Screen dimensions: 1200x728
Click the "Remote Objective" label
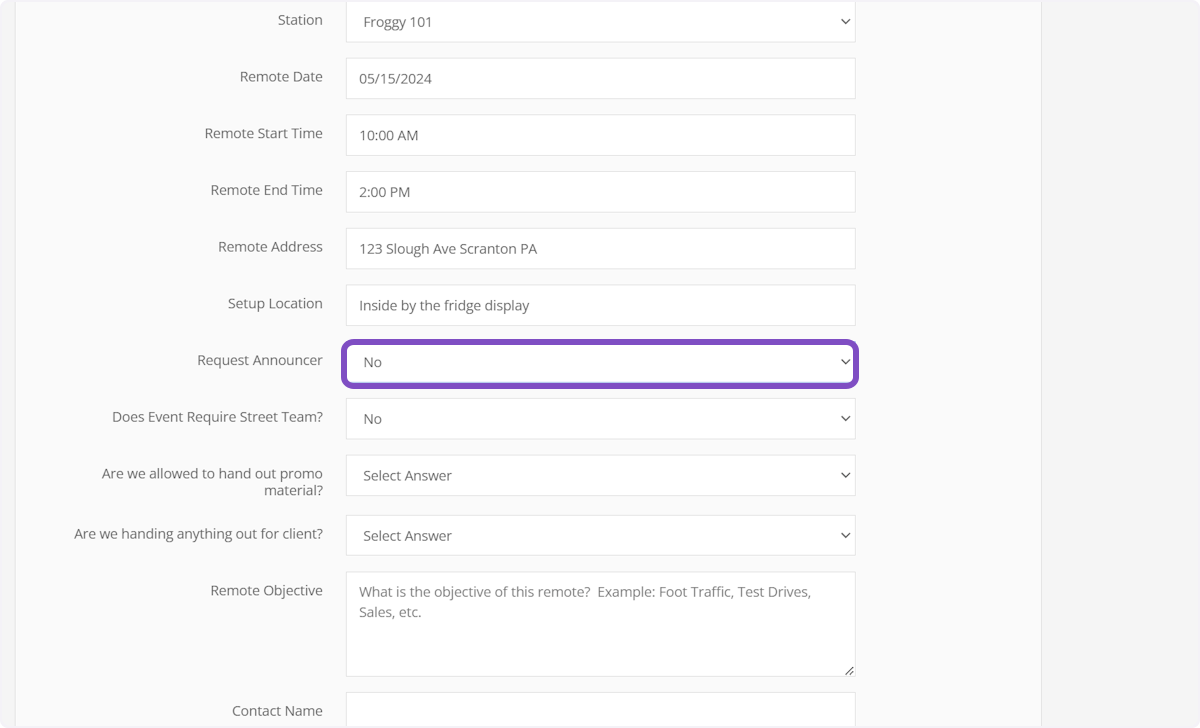(266, 591)
